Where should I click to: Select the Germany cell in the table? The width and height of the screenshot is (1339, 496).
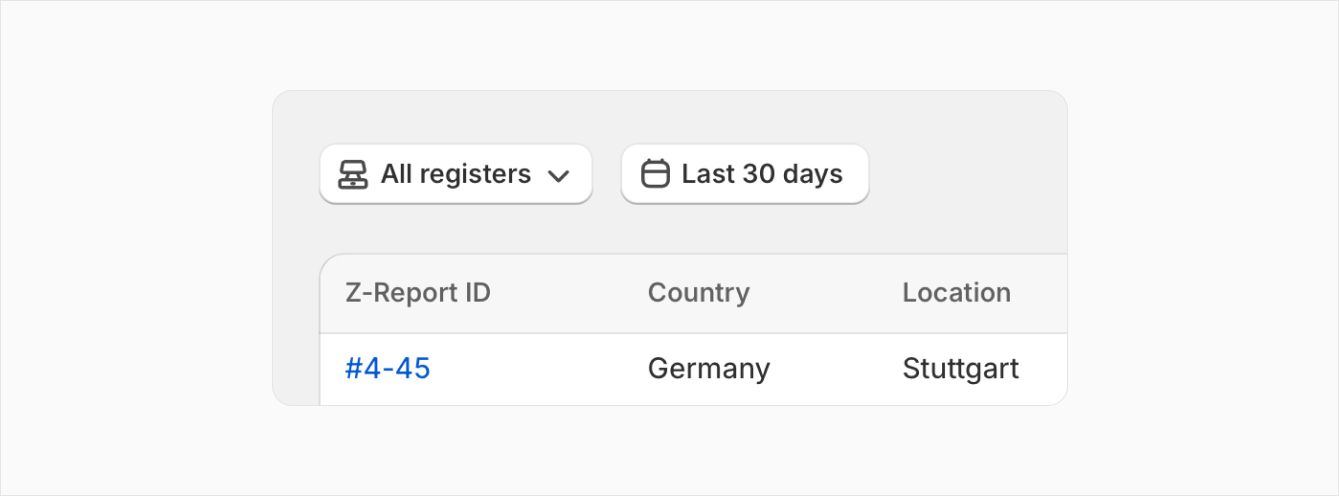(709, 369)
